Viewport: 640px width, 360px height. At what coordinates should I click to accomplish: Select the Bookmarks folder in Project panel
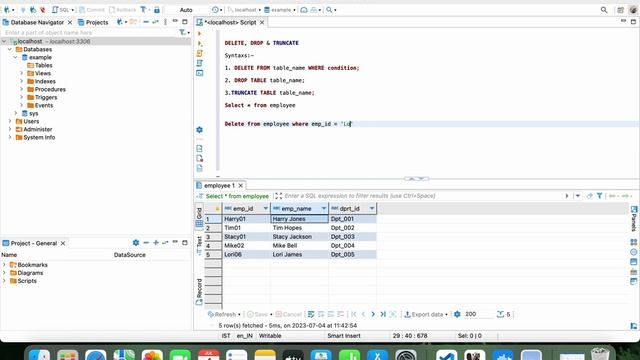pyautogui.click(x=29, y=265)
